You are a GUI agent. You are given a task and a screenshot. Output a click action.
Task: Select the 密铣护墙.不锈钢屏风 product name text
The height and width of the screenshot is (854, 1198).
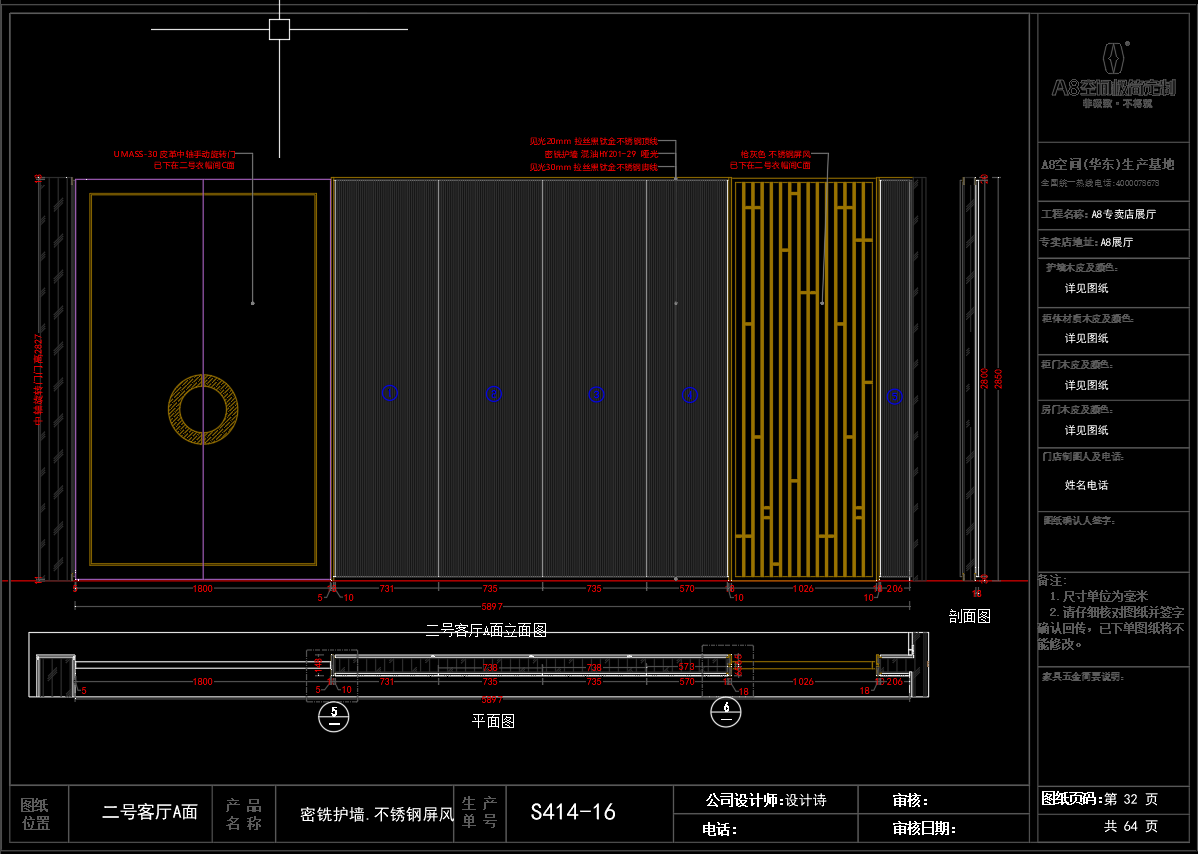click(377, 814)
